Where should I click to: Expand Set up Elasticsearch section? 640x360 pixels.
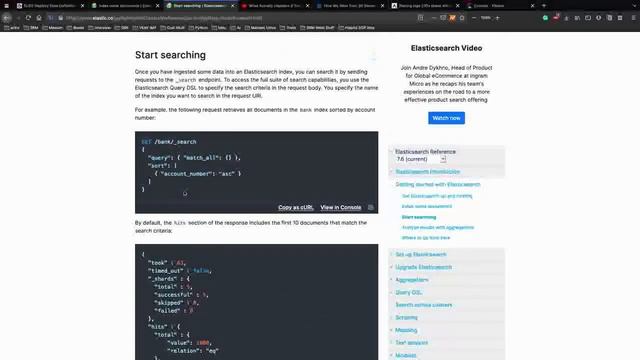[x=420, y=254]
